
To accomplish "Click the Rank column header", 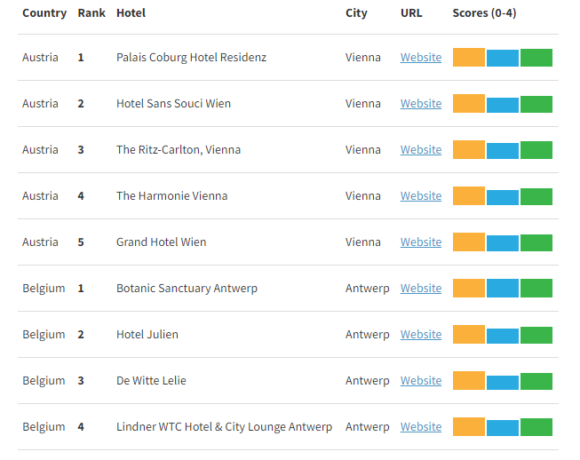I will [x=92, y=13].
